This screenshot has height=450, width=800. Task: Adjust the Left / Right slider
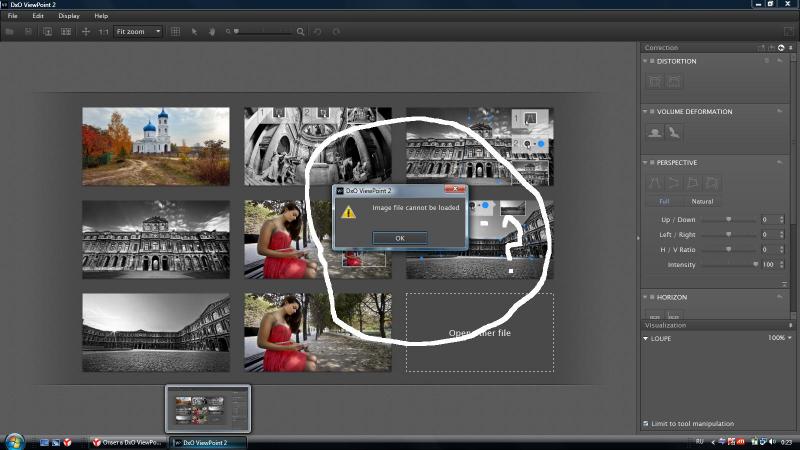729,235
